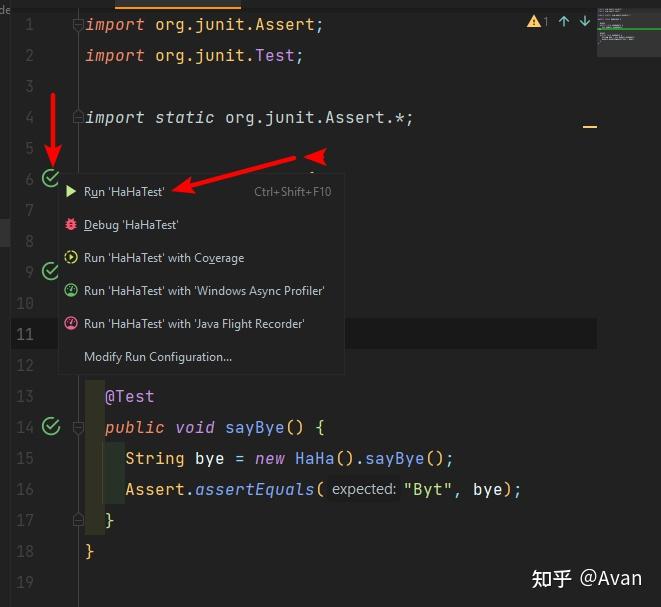This screenshot has width=661, height=607.
Task: Click the fold end marker on line 17
Action: [x=78, y=519]
